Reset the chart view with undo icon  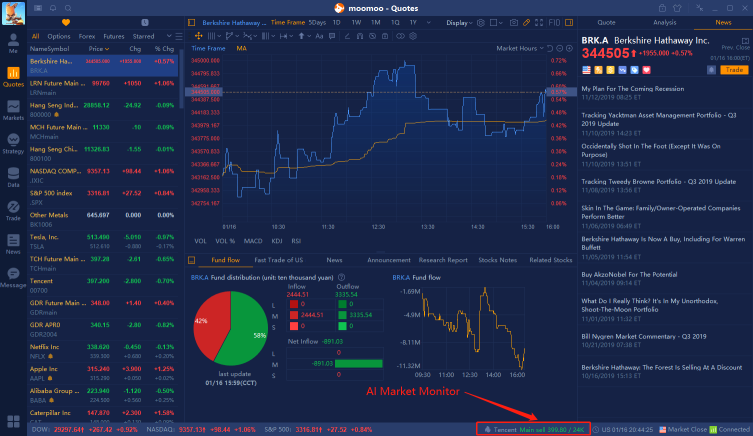(x=550, y=48)
